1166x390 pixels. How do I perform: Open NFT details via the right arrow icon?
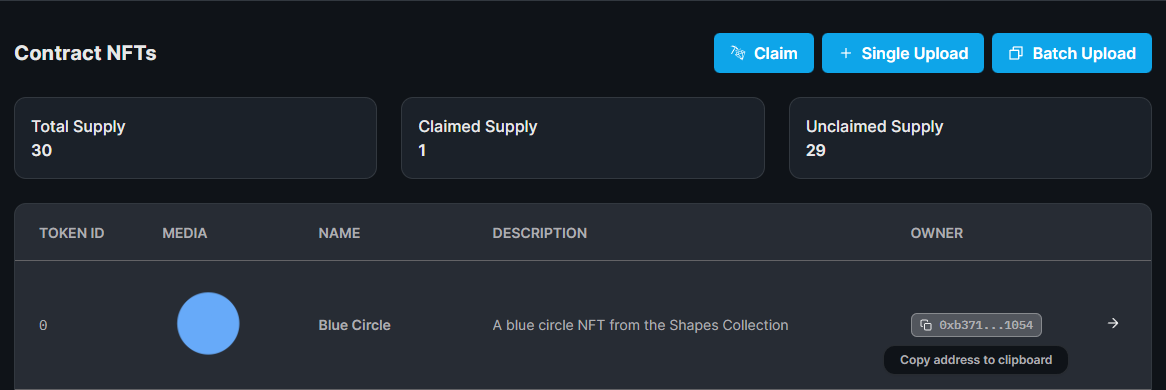1112,323
